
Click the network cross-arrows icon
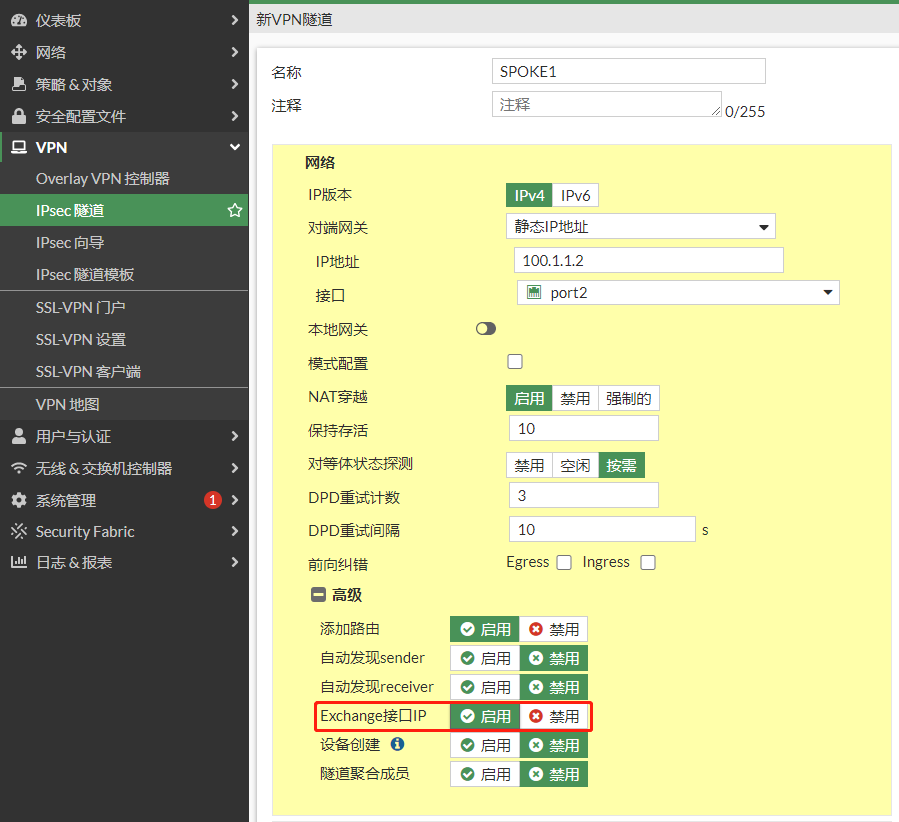18,52
